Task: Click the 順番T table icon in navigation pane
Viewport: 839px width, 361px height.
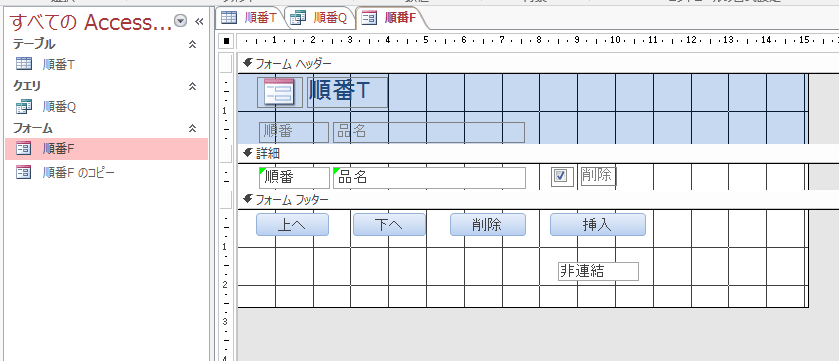Action: click(24, 64)
